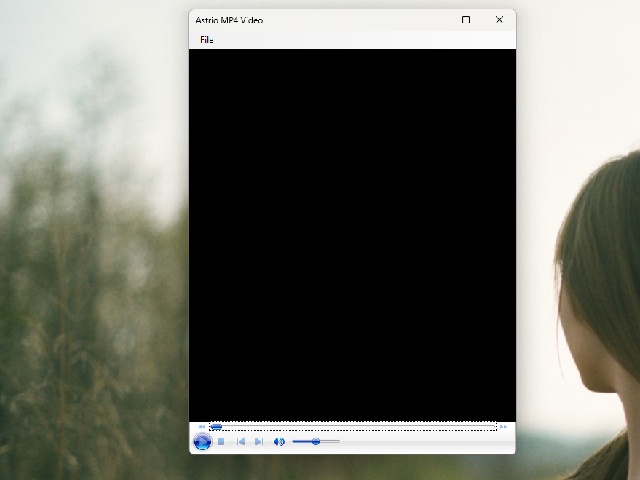Click the desktop wallpaper outside the player
The image size is (640, 480).
90,245
